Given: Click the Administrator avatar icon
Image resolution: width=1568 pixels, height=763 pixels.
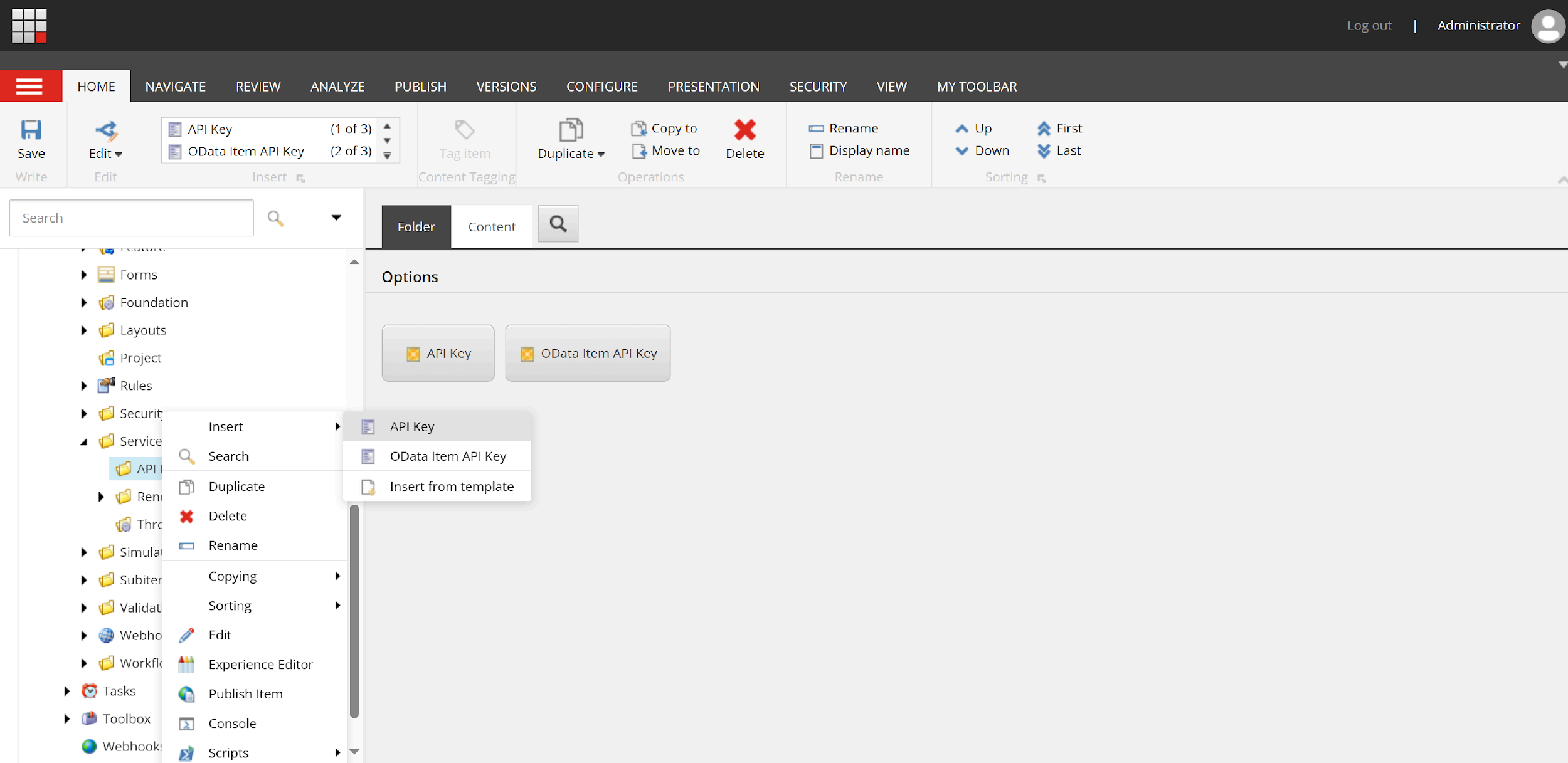Looking at the screenshot, I should [1547, 26].
